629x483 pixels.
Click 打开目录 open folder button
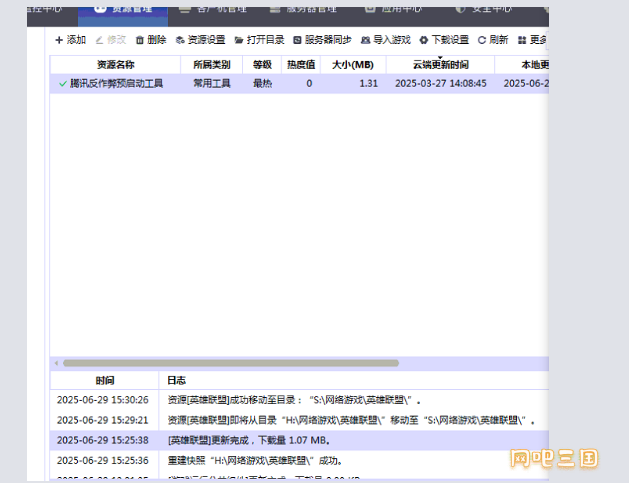coord(260,40)
